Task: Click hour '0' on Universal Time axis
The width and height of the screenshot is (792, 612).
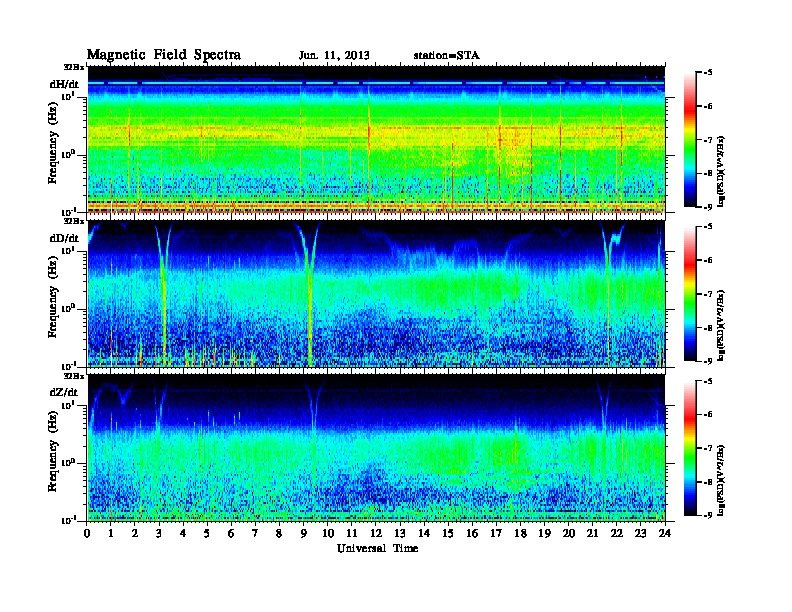Action: pos(87,533)
